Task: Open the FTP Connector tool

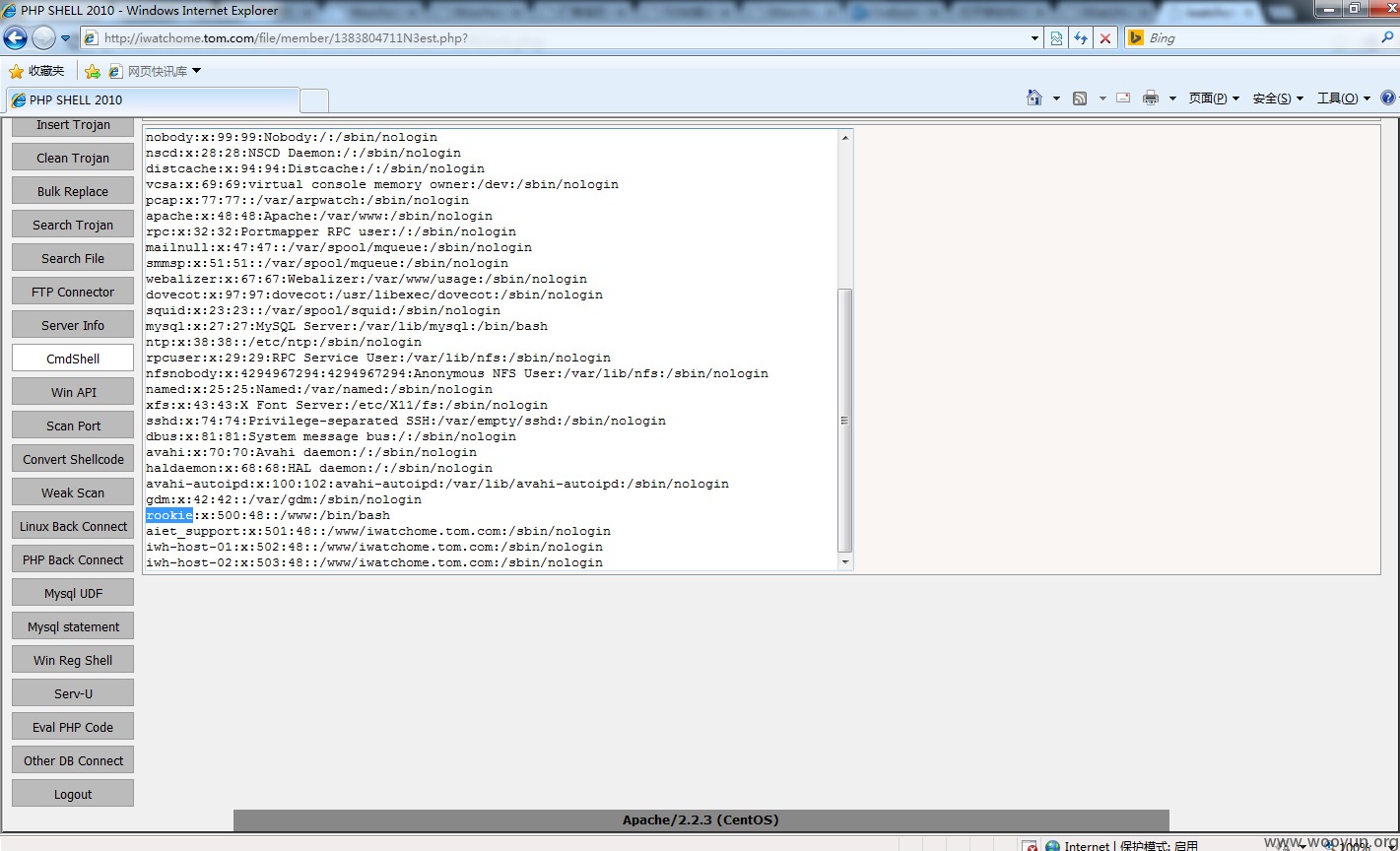Action: [x=73, y=292]
